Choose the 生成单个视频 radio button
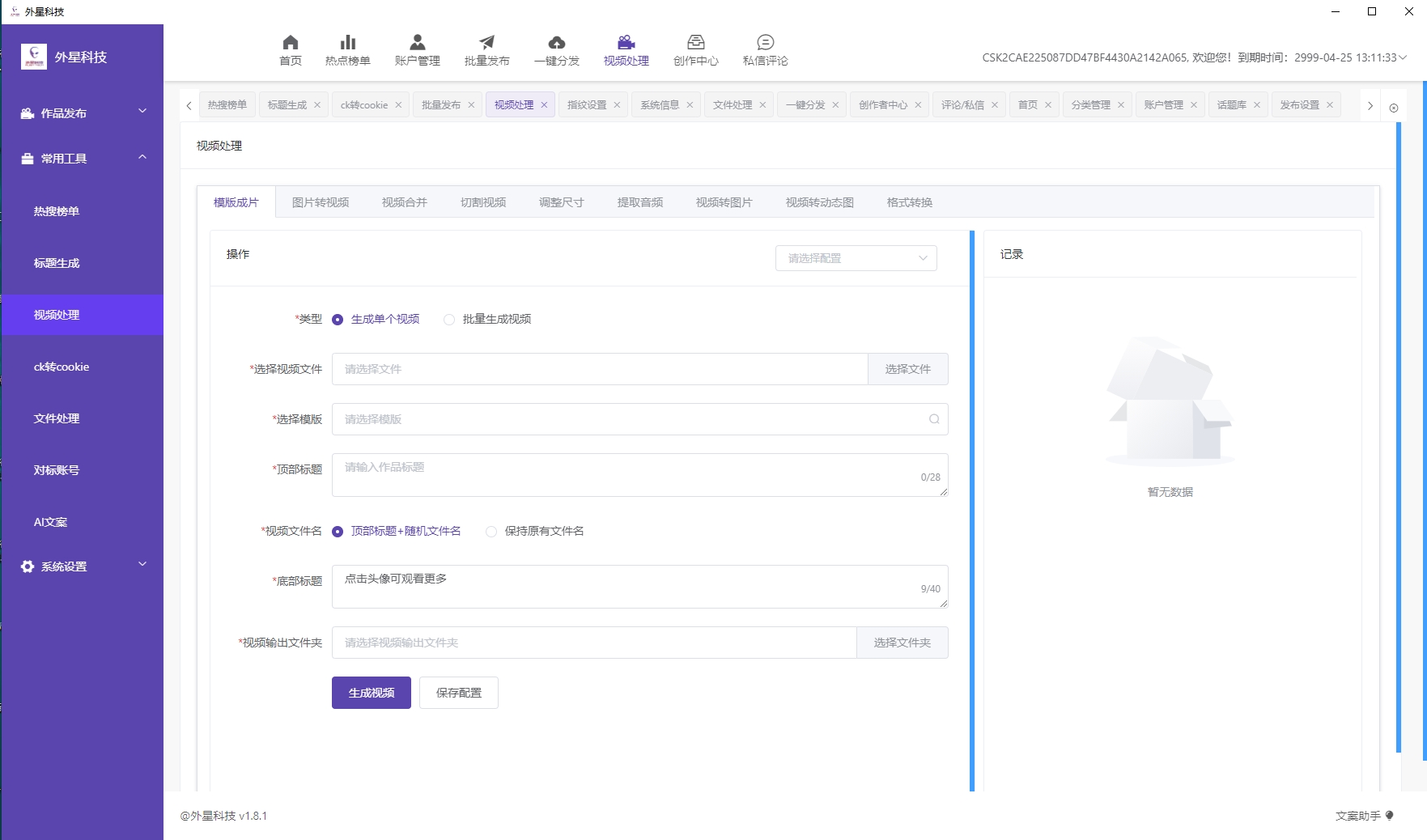This screenshot has height=840, width=1427. click(338, 320)
